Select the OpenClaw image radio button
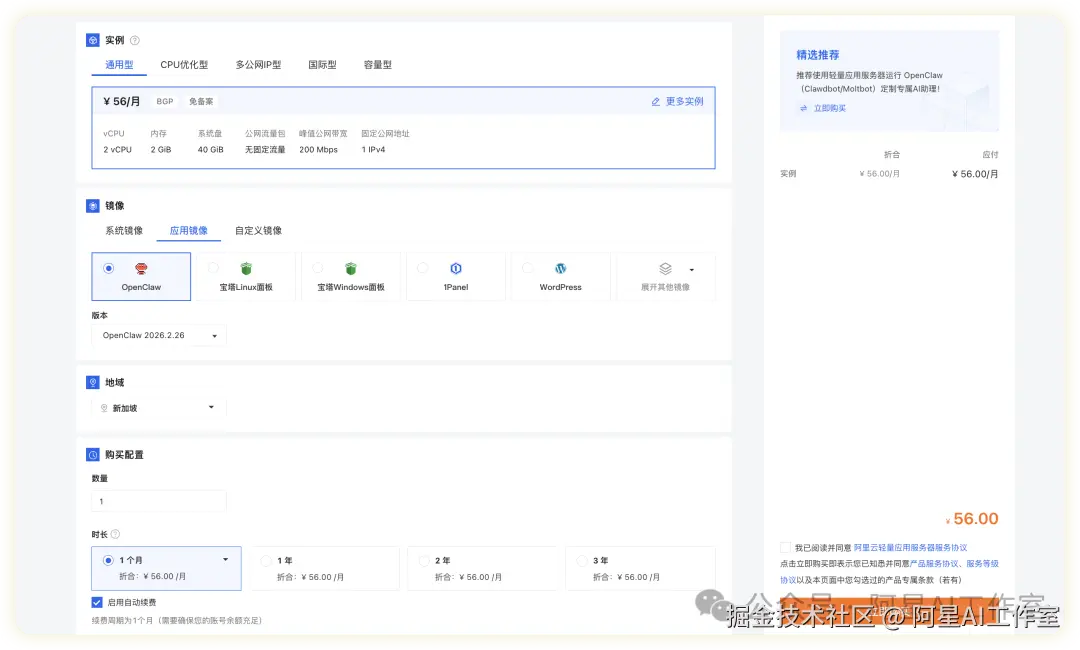The width and height of the screenshot is (1080, 650). [x=108, y=269]
